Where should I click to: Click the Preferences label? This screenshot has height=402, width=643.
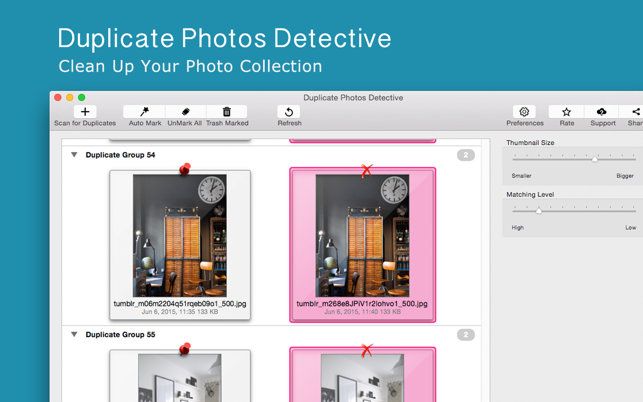(x=525, y=123)
